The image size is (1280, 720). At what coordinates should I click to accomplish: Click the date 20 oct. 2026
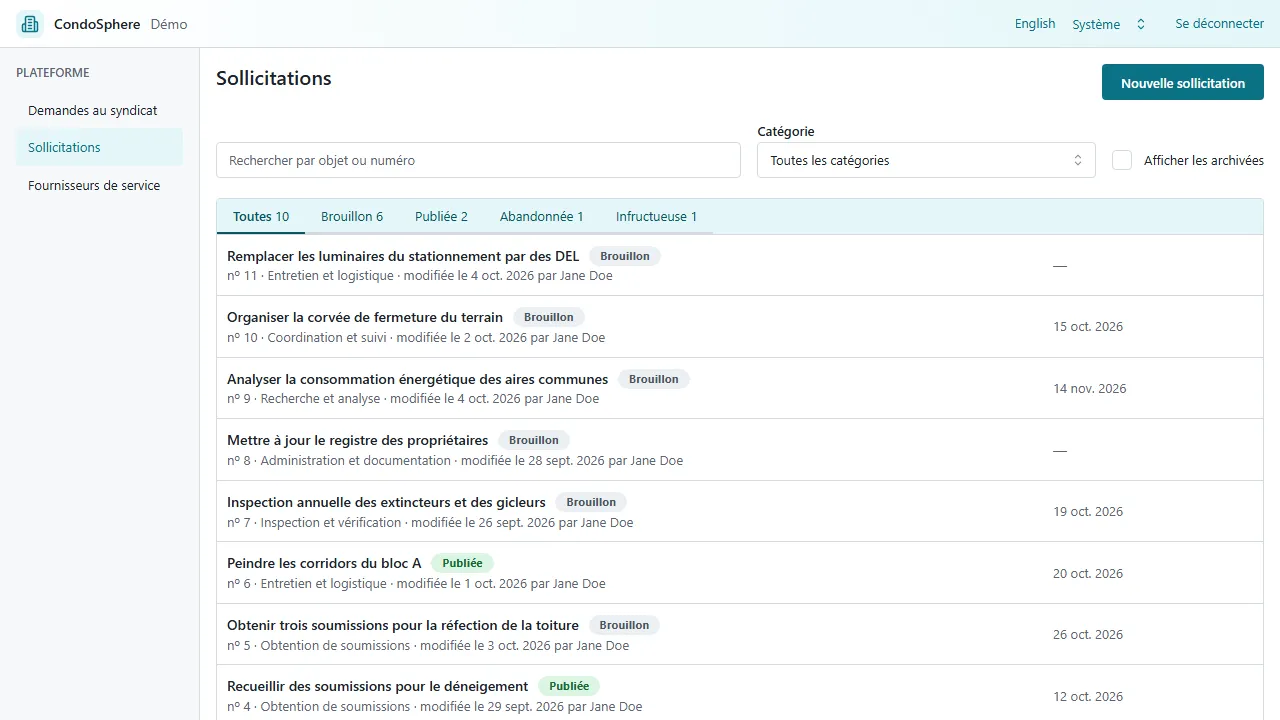tap(1088, 574)
